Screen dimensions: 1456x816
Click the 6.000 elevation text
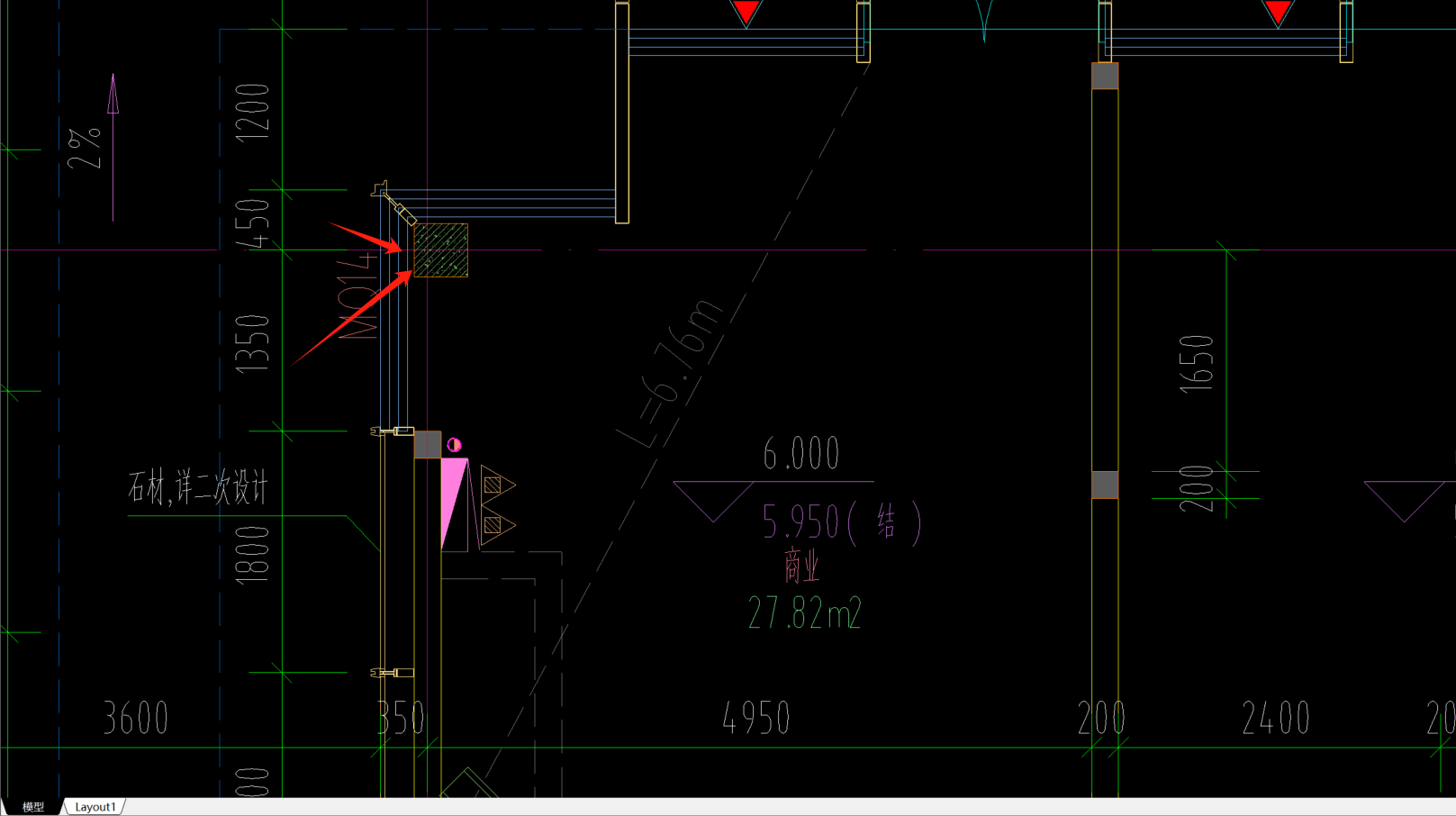point(801,454)
